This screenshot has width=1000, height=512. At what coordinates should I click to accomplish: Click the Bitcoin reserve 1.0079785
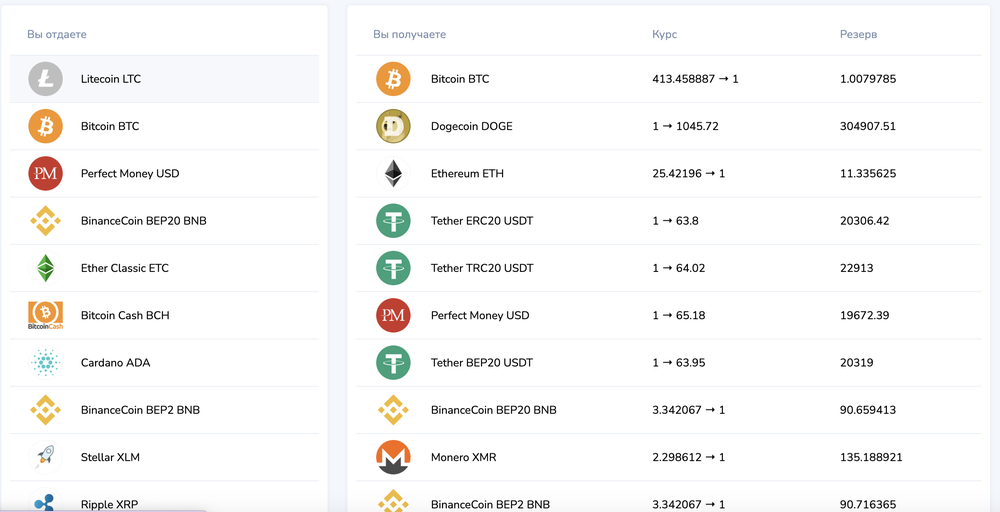(868, 79)
